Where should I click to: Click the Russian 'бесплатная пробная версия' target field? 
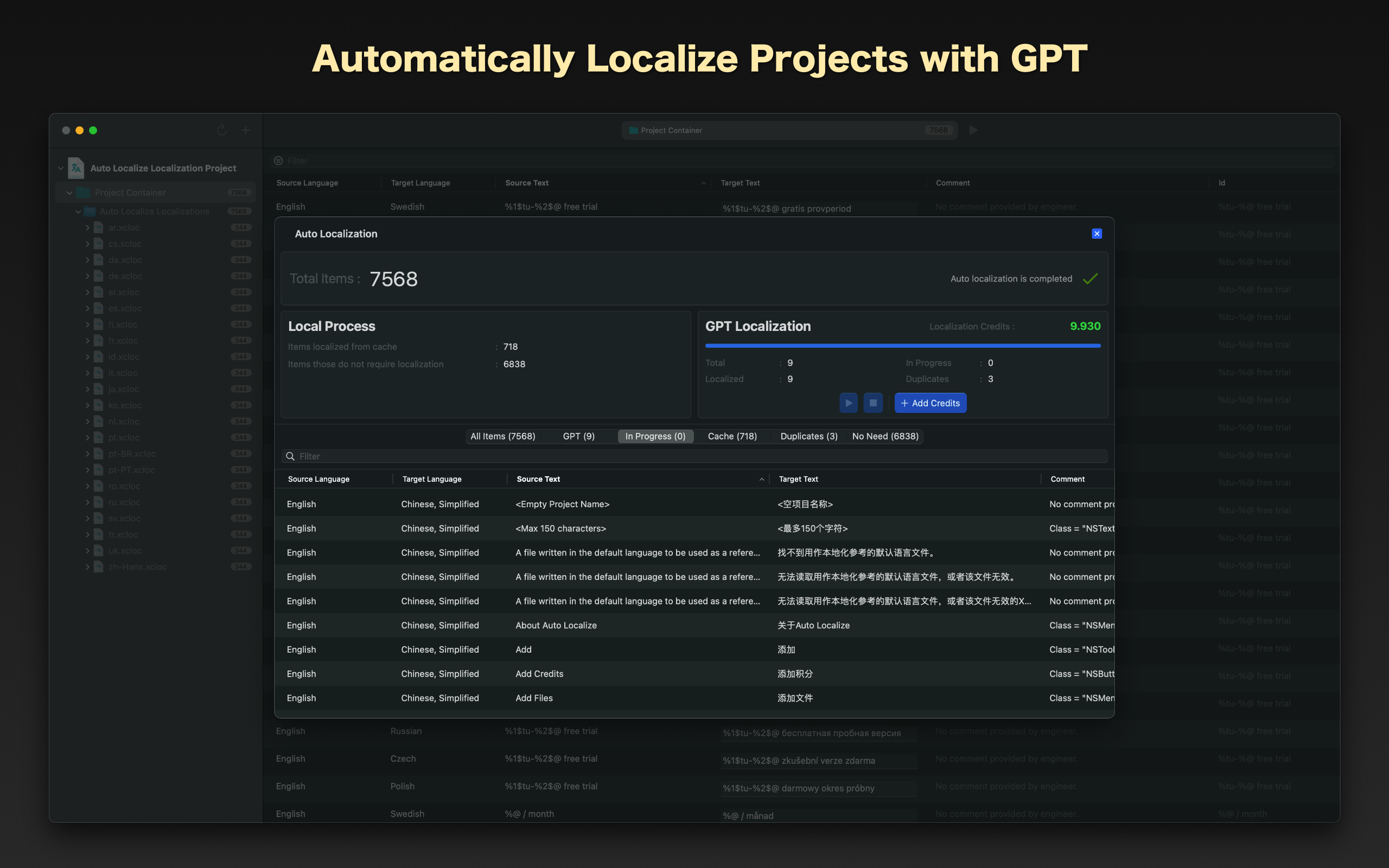[x=818, y=732]
